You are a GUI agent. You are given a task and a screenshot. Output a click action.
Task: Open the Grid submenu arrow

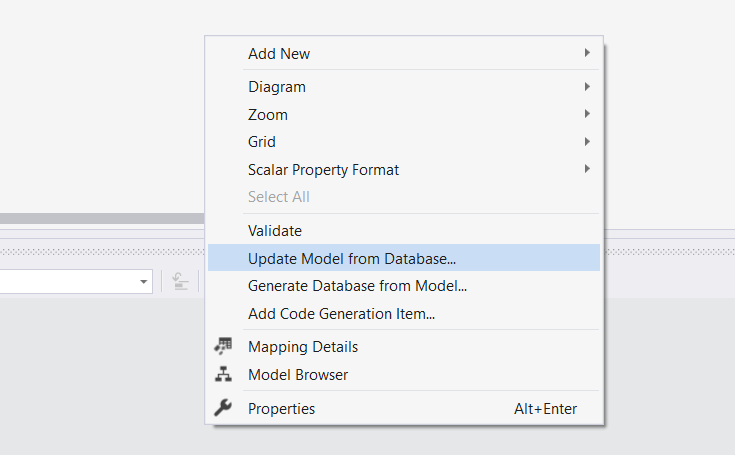(x=587, y=142)
